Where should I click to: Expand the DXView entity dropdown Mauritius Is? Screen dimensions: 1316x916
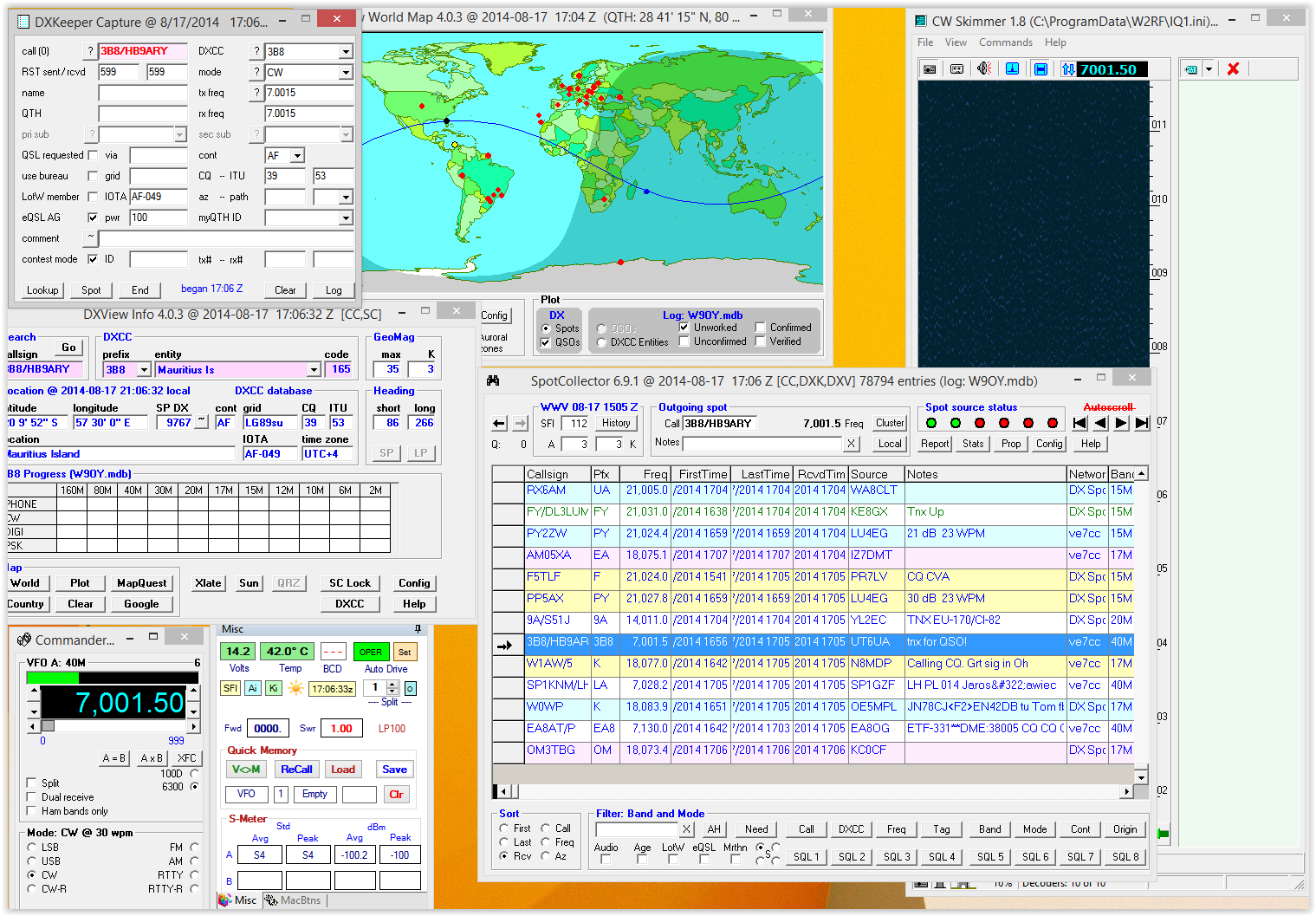tap(314, 369)
